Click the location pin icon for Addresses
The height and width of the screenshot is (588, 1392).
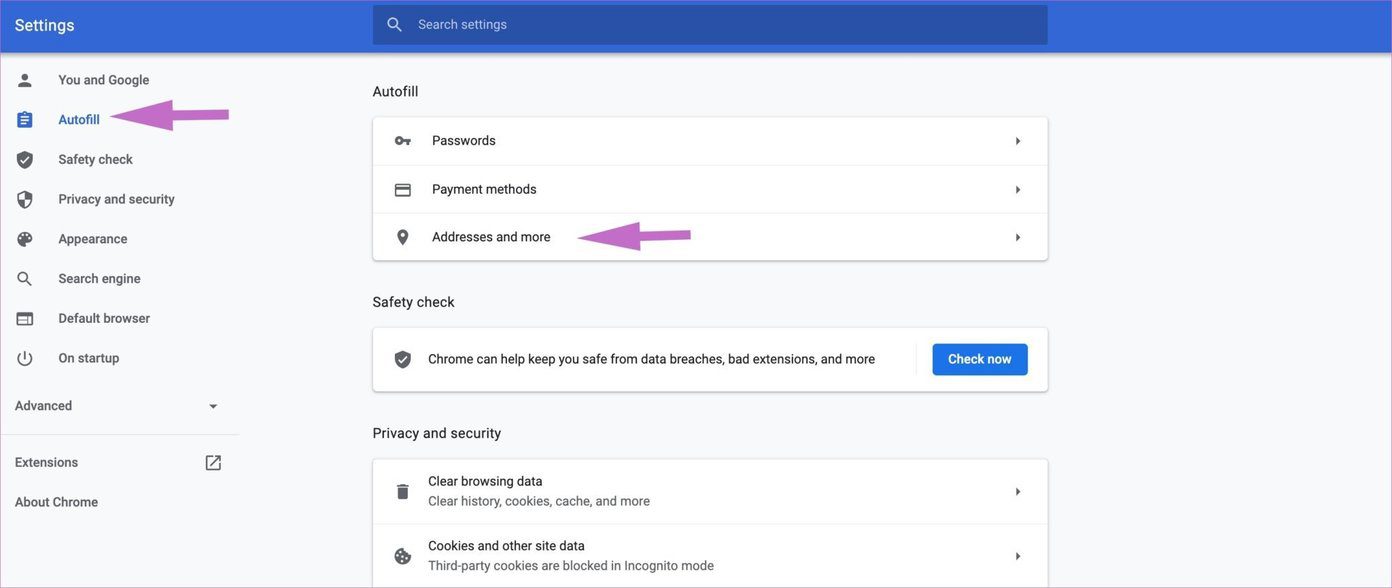(403, 238)
